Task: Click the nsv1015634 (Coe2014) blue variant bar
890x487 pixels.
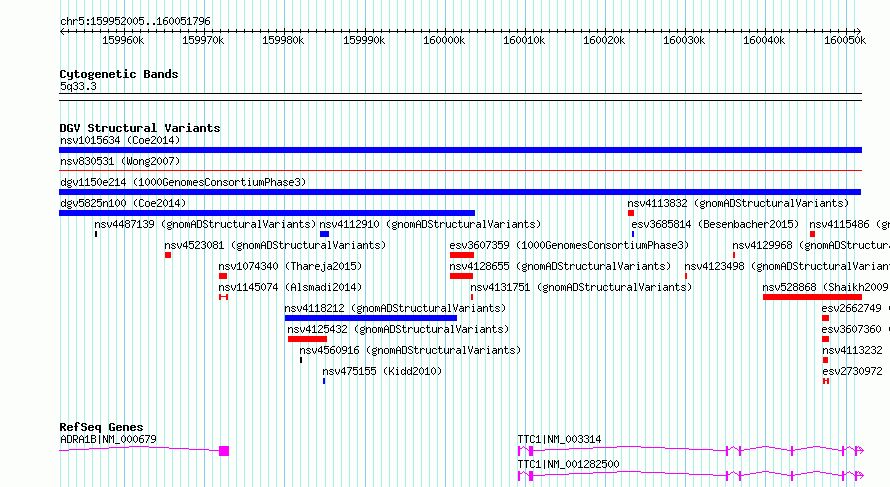Action: [460, 150]
